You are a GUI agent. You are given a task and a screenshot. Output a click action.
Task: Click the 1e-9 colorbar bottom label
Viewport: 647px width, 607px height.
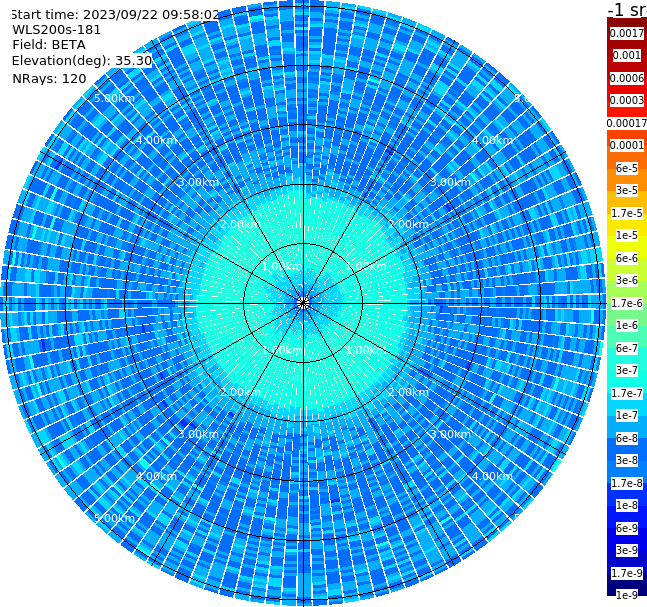pyautogui.click(x=627, y=595)
